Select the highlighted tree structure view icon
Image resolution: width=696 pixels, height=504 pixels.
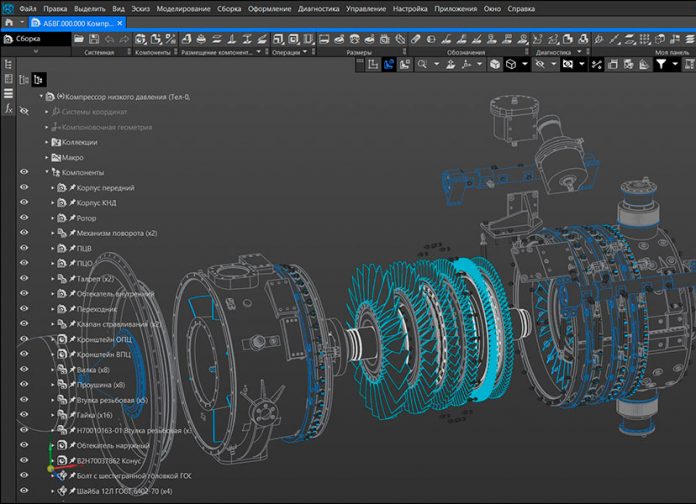click(x=39, y=79)
